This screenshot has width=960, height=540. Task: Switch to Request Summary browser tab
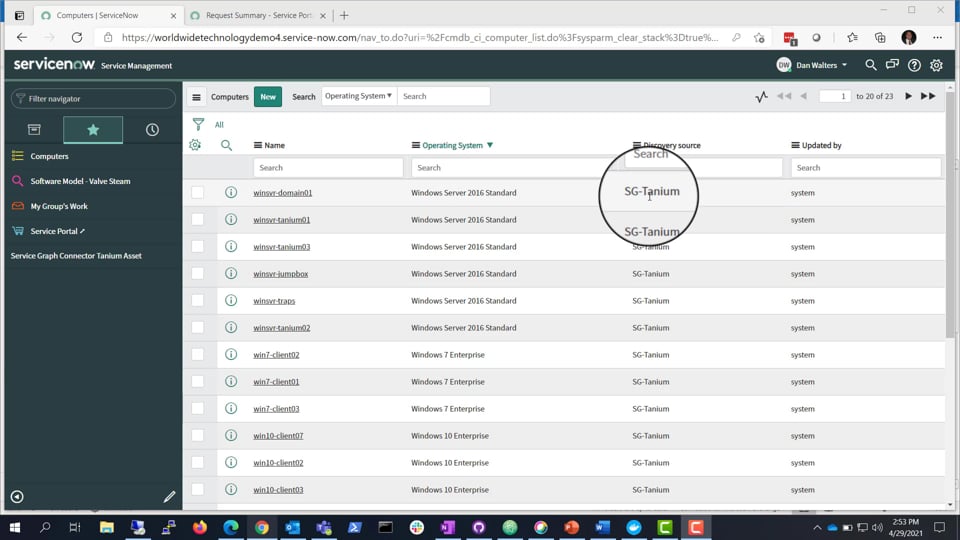pos(258,15)
